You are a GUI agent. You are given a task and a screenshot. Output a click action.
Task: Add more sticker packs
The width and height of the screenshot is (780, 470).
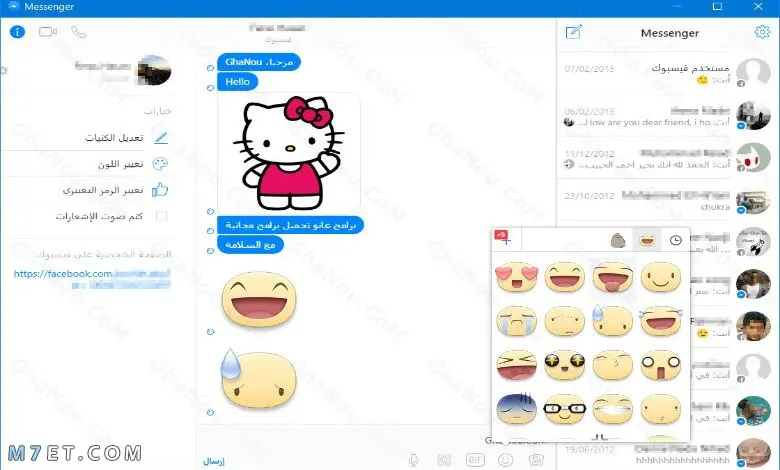point(503,238)
